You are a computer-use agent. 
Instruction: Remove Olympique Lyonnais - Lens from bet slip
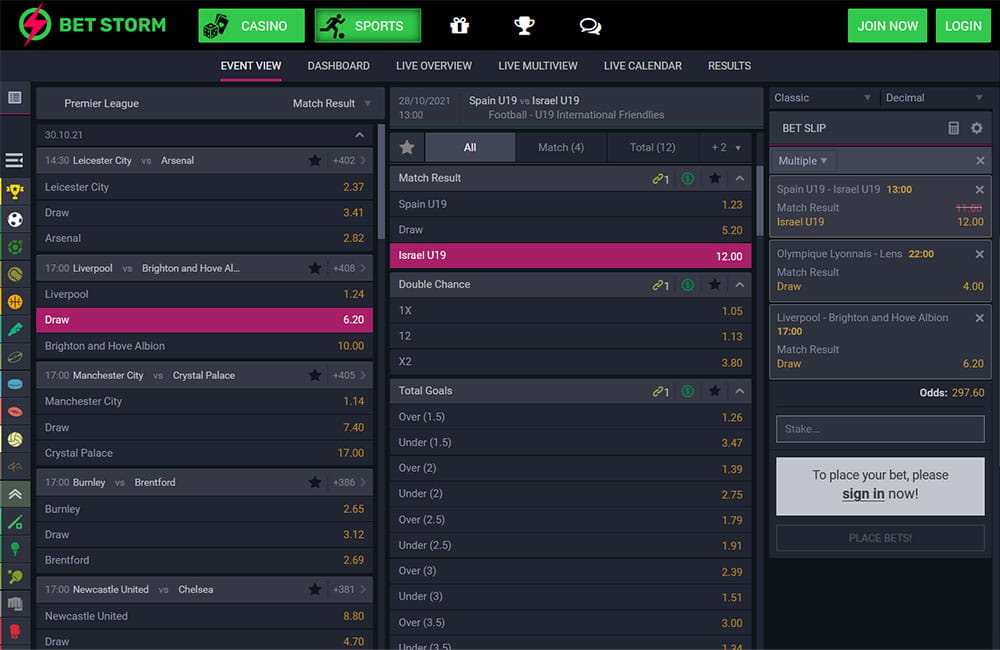980,254
